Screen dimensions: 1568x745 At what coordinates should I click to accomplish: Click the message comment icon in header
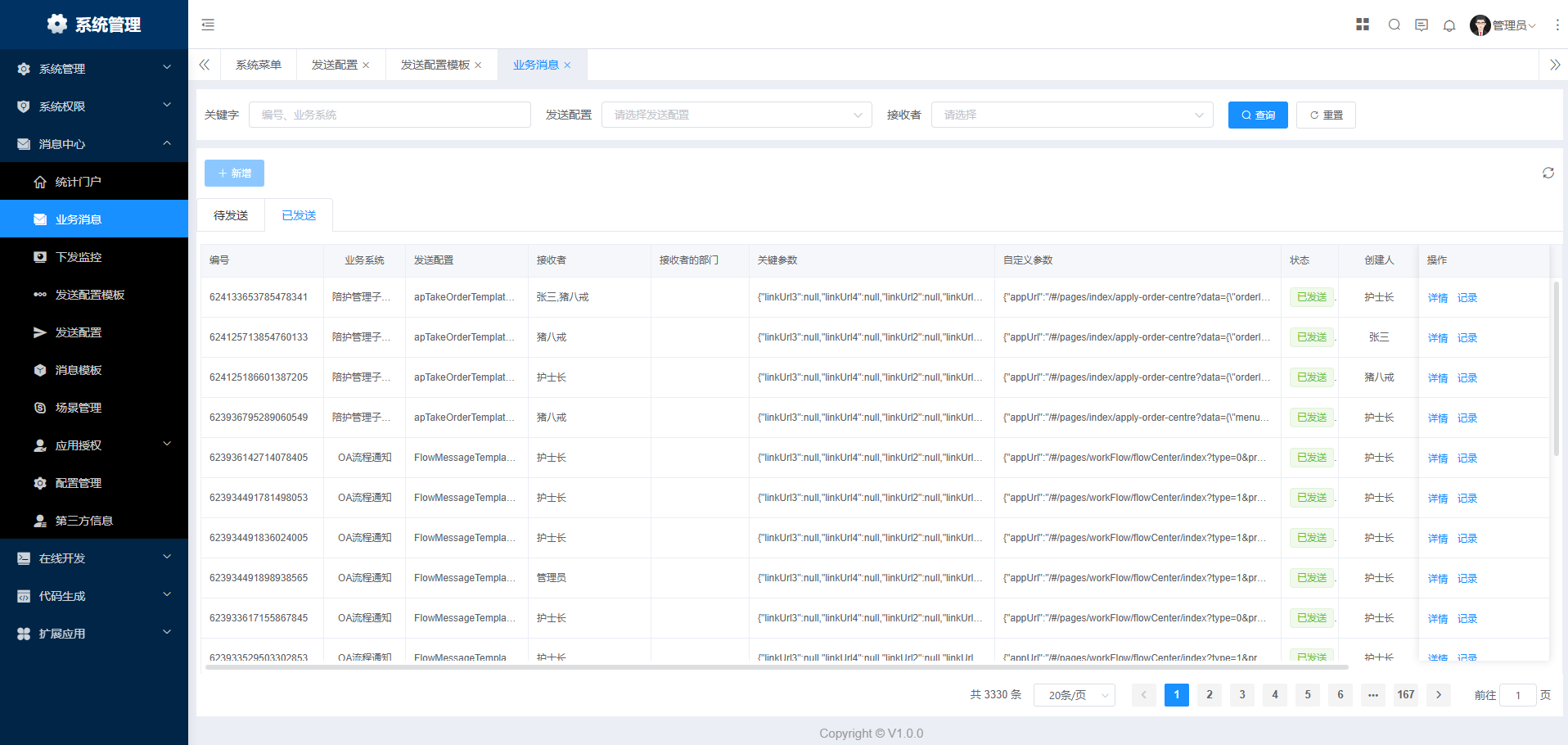coord(1422,25)
